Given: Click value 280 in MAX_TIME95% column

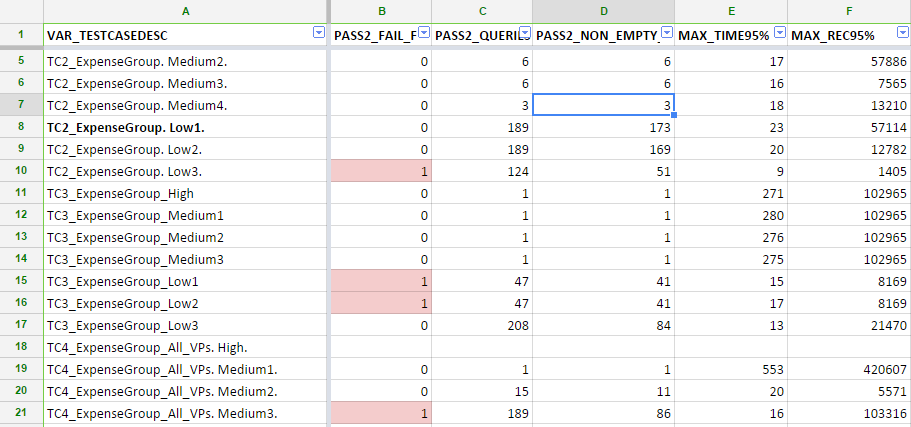Looking at the screenshot, I should click(x=773, y=216).
